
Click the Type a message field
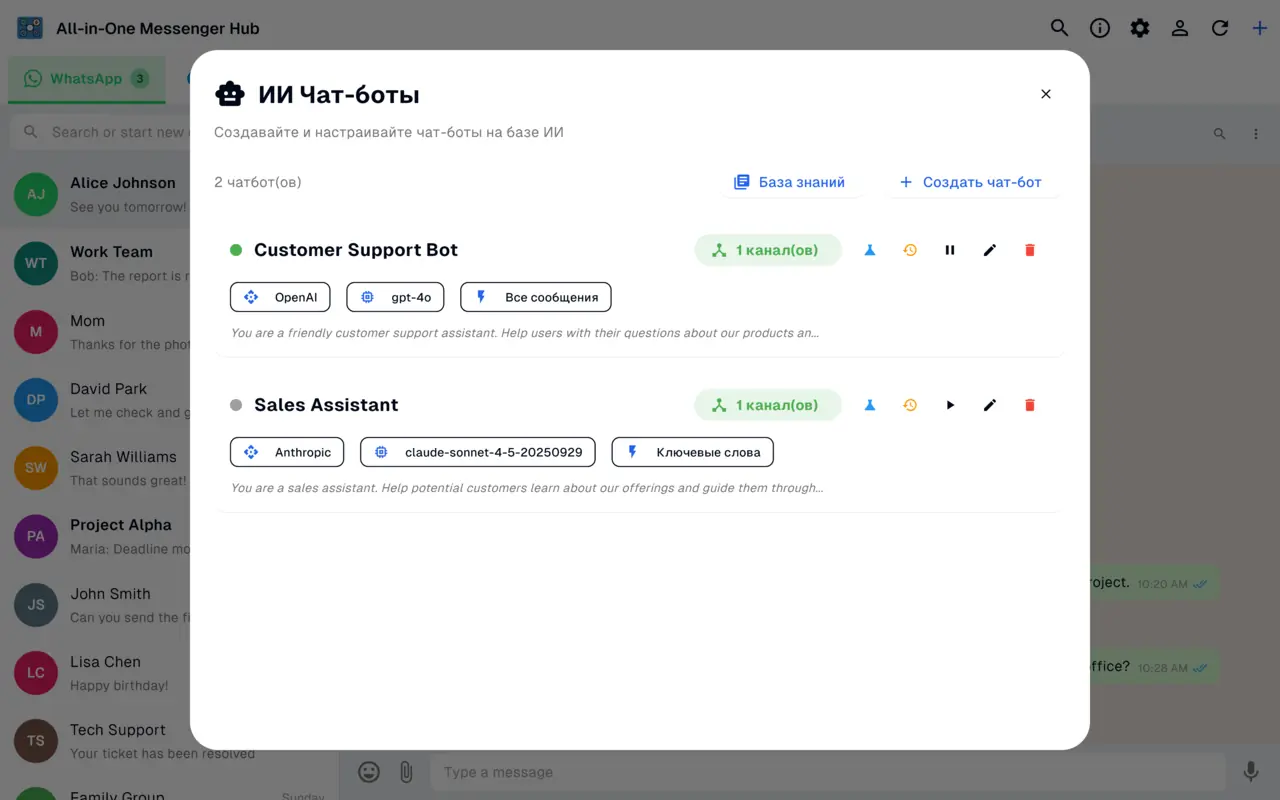tap(827, 772)
